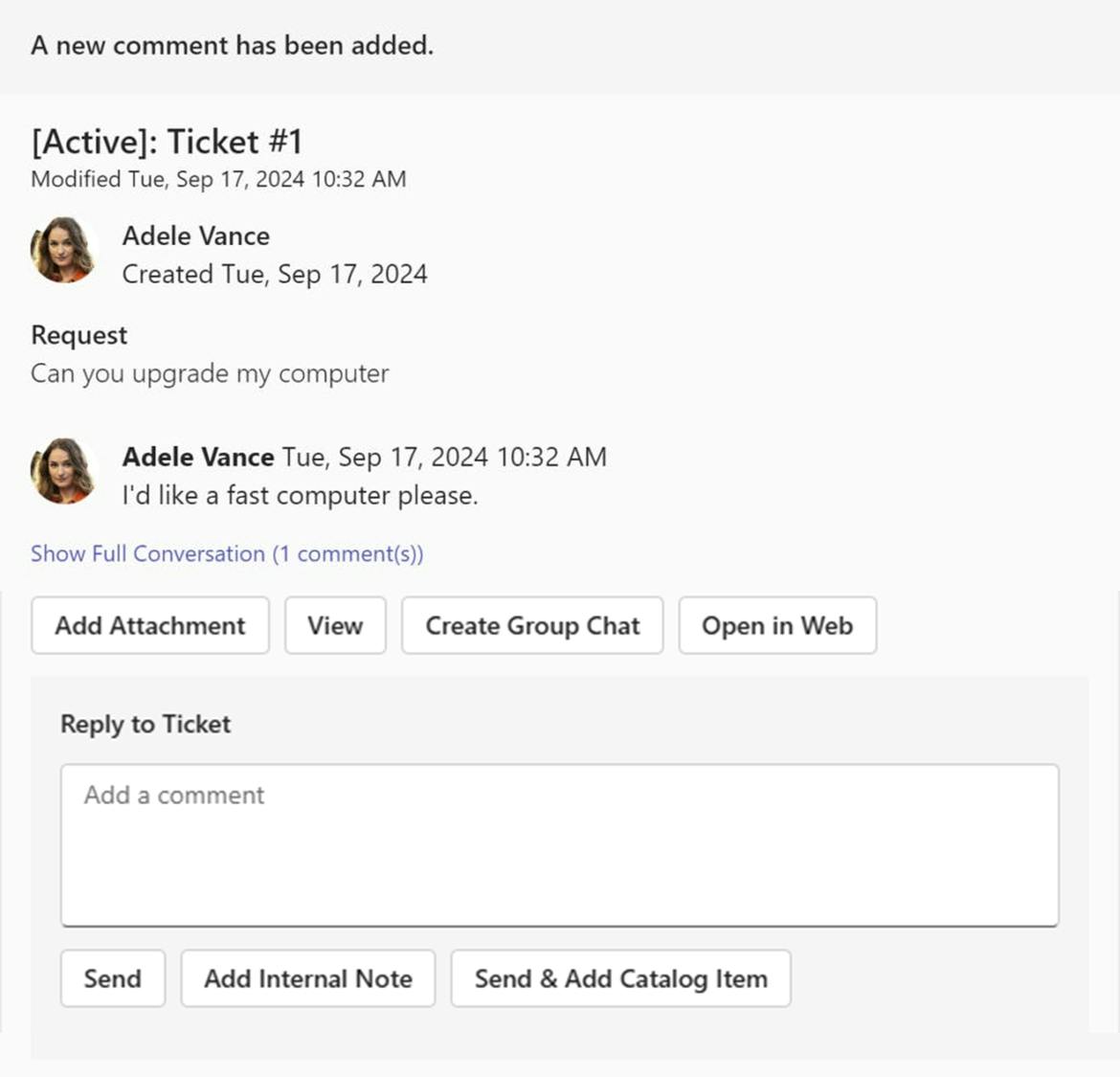
Task: Focus the Add a comment text box
Action: (x=559, y=844)
